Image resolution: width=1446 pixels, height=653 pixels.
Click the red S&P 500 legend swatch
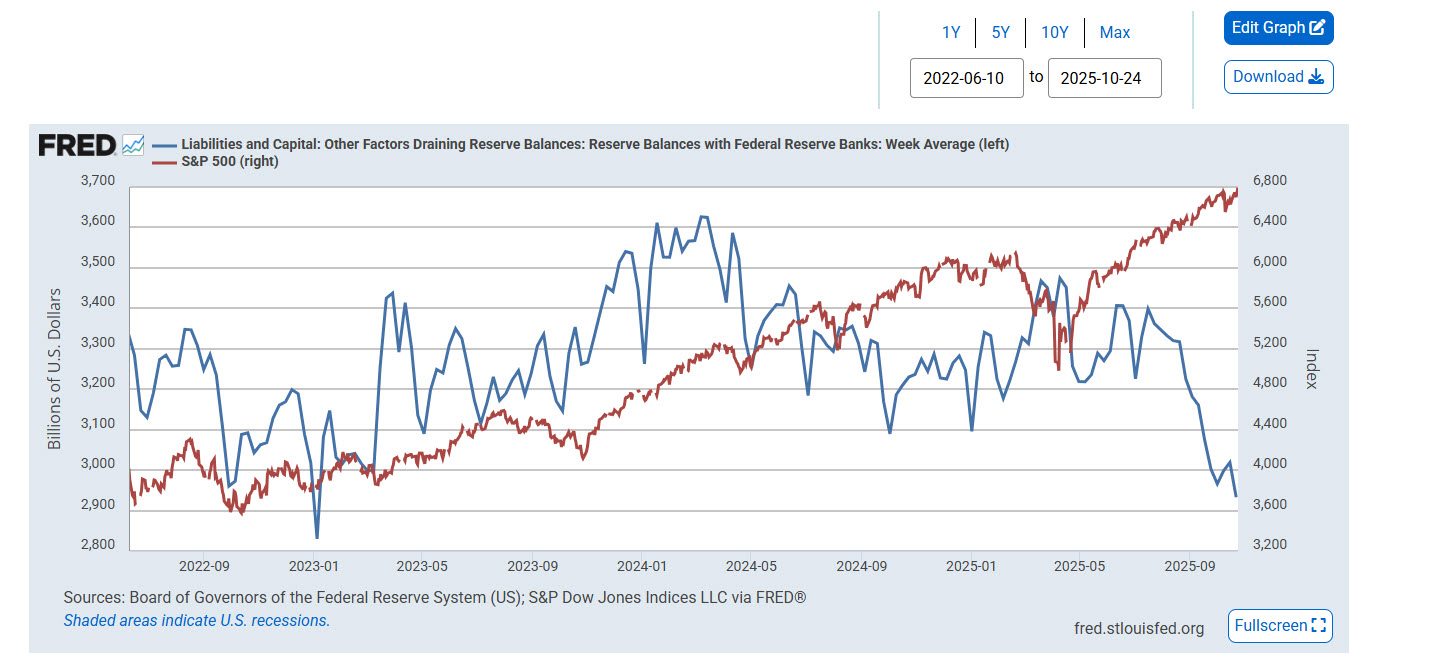pos(163,161)
